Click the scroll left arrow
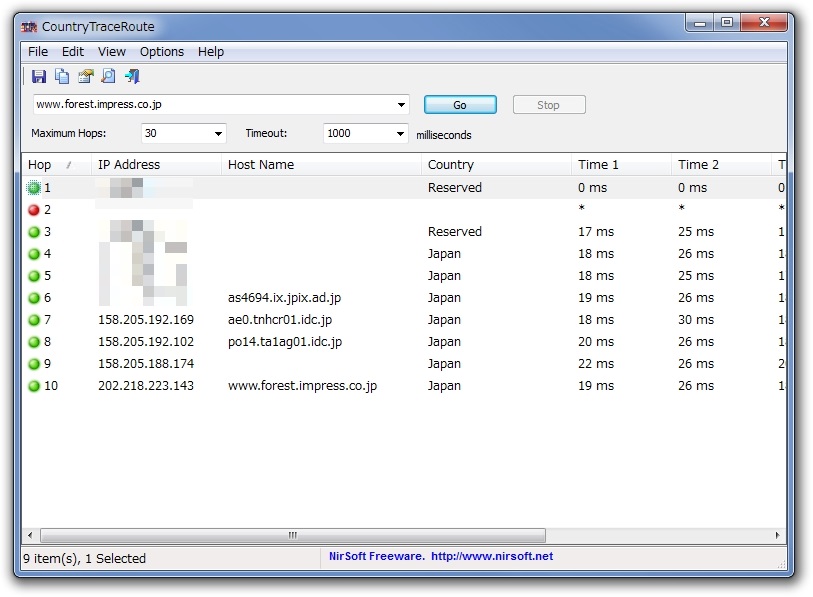Screen dimensions: 813x597 click(x=30, y=535)
